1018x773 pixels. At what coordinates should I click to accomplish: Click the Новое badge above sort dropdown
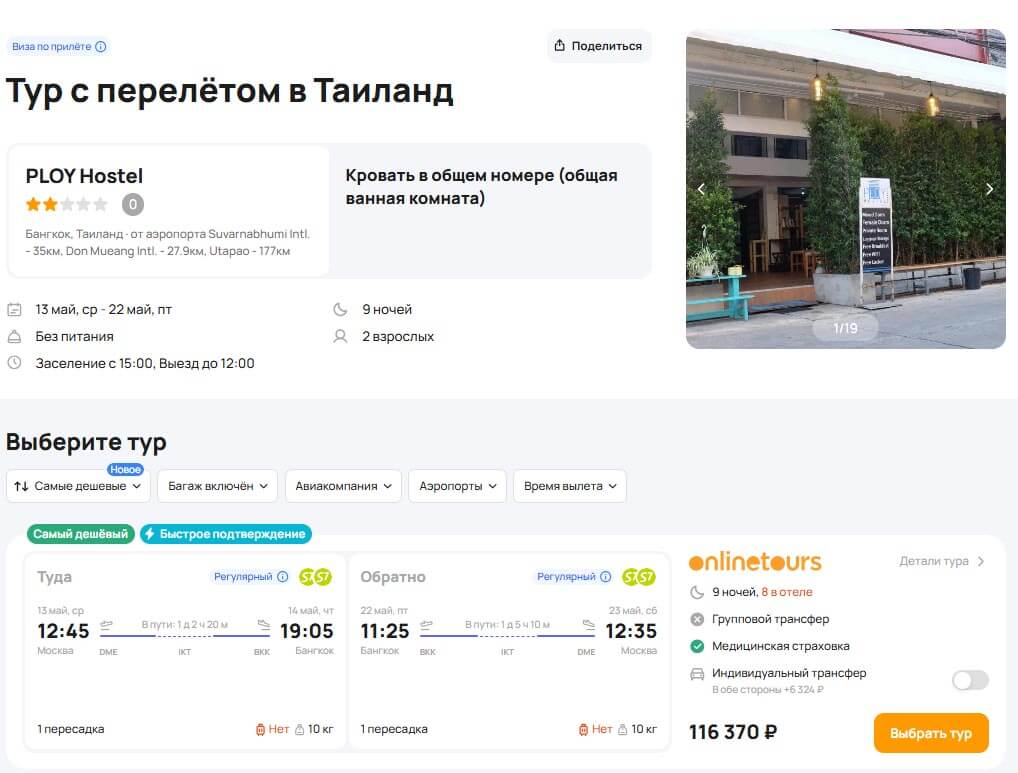[x=125, y=469]
